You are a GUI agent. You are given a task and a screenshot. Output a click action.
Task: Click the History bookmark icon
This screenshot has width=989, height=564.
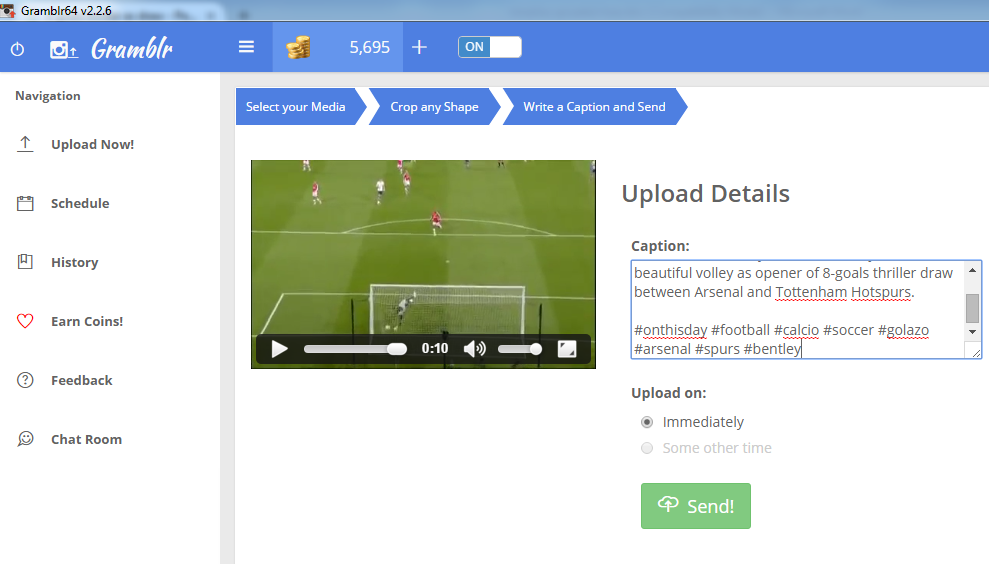pyautogui.click(x=25, y=262)
